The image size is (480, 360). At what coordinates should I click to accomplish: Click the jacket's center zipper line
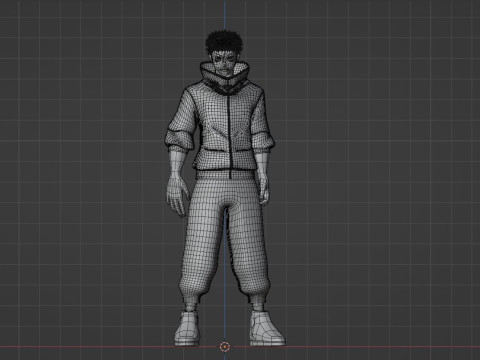pyautogui.click(x=230, y=132)
